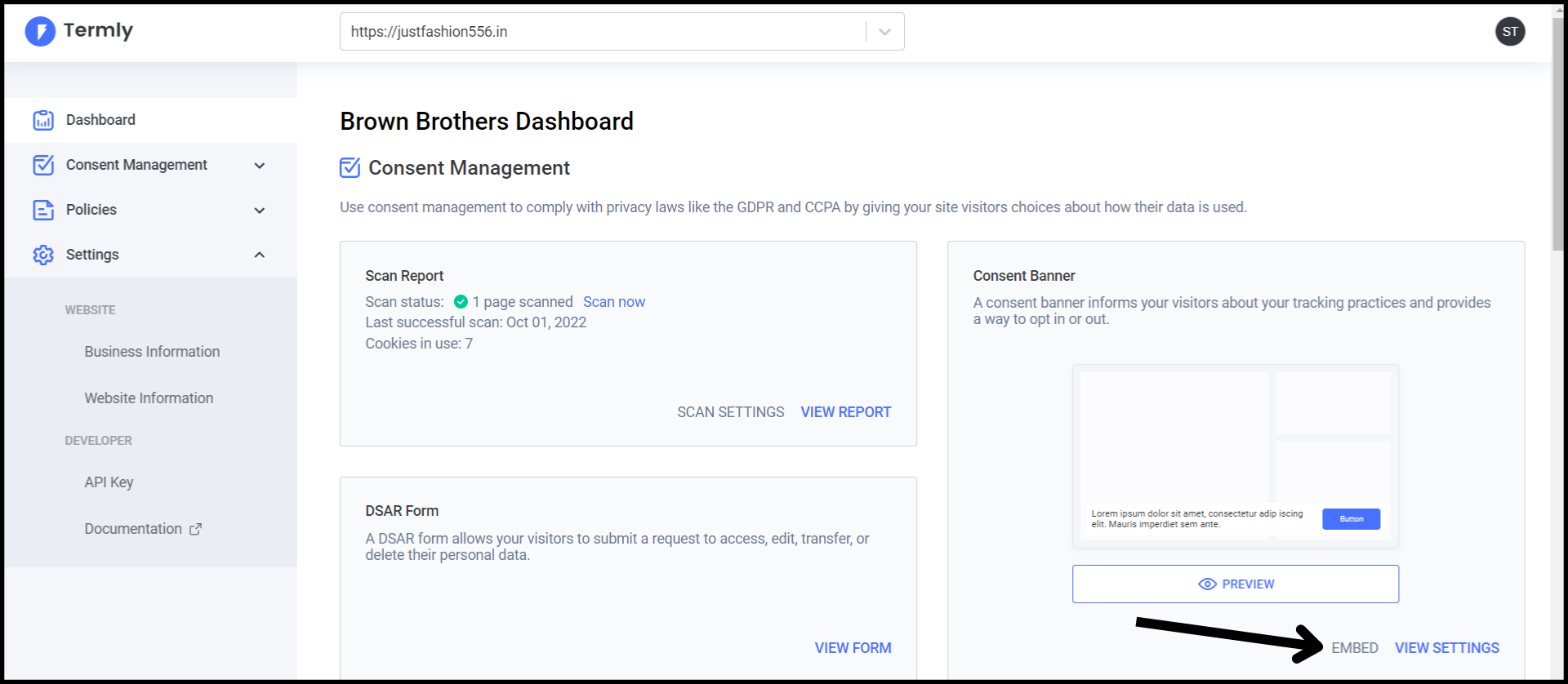
Task: Click the sample Button in banner mockup
Action: pyautogui.click(x=1352, y=519)
